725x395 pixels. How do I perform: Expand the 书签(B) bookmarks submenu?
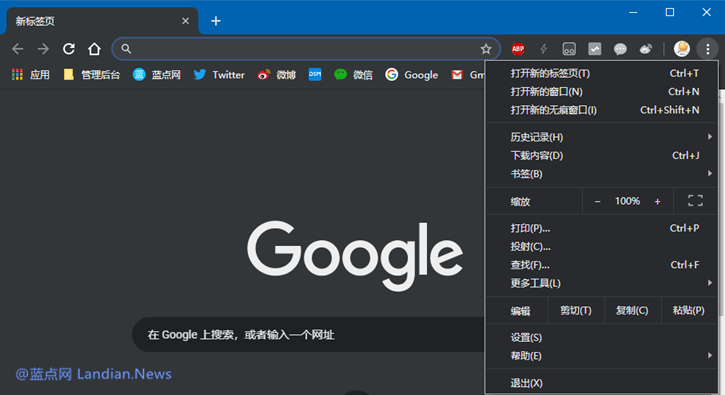coord(602,174)
